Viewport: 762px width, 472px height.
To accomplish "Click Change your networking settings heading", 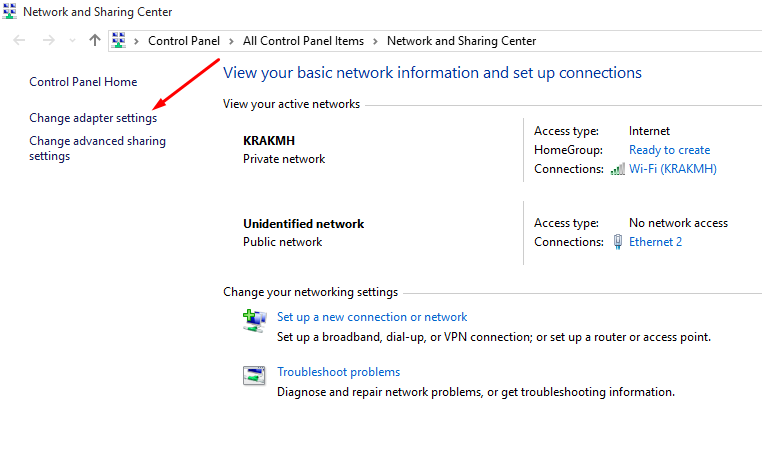I will coord(310,292).
